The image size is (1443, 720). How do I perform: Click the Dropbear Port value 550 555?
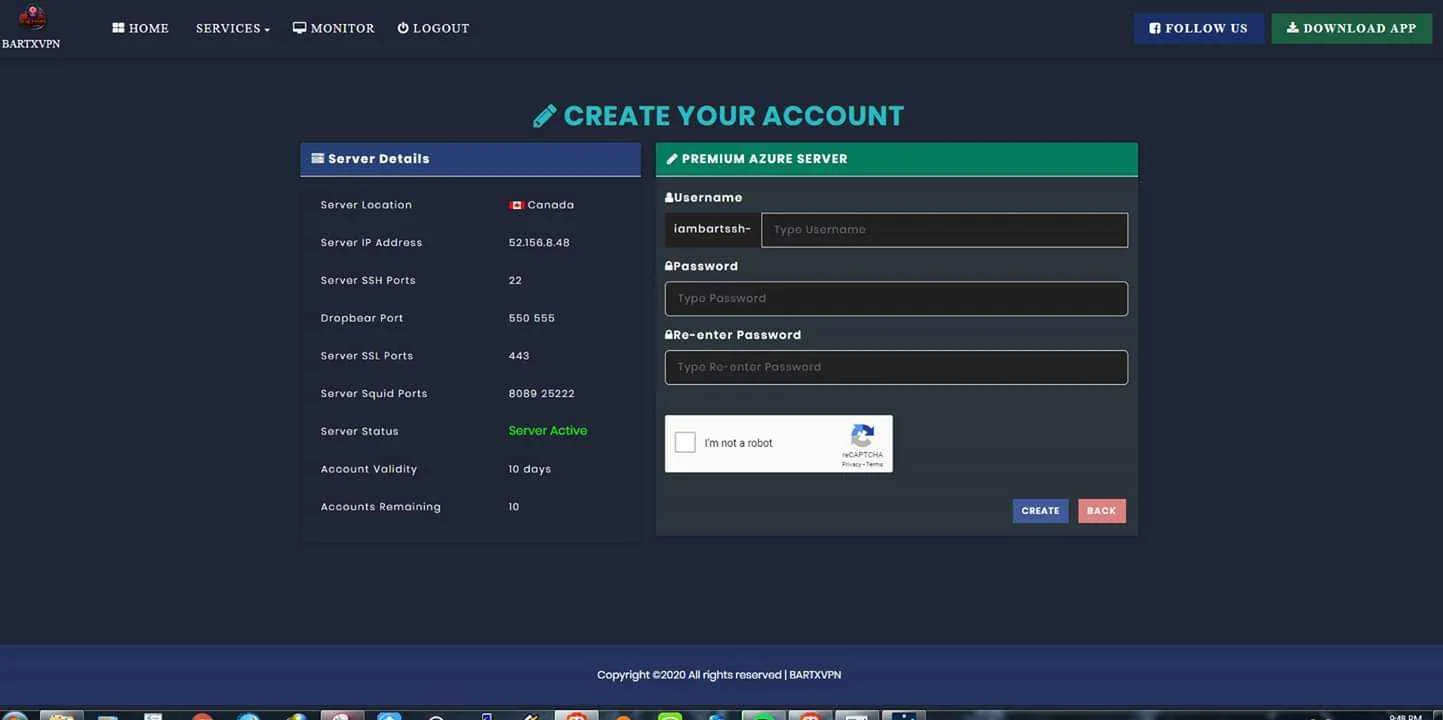[531, 318]
